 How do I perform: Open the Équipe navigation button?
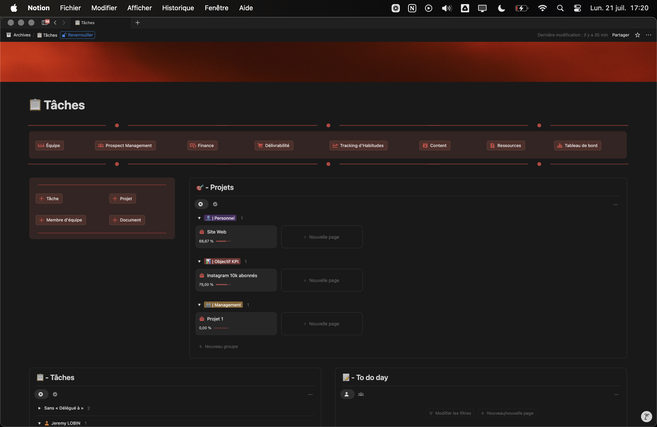click(49, 145)
